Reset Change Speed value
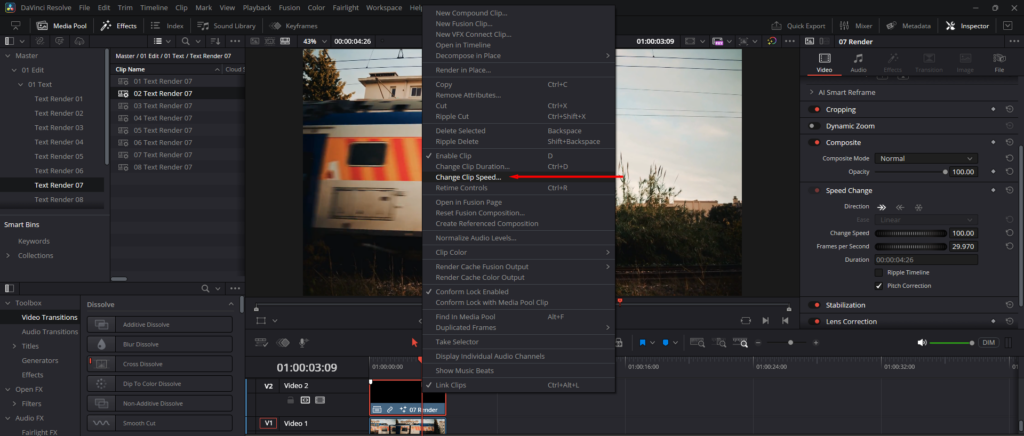Viewport: 1024px width, 436px height. [1009, 233]
